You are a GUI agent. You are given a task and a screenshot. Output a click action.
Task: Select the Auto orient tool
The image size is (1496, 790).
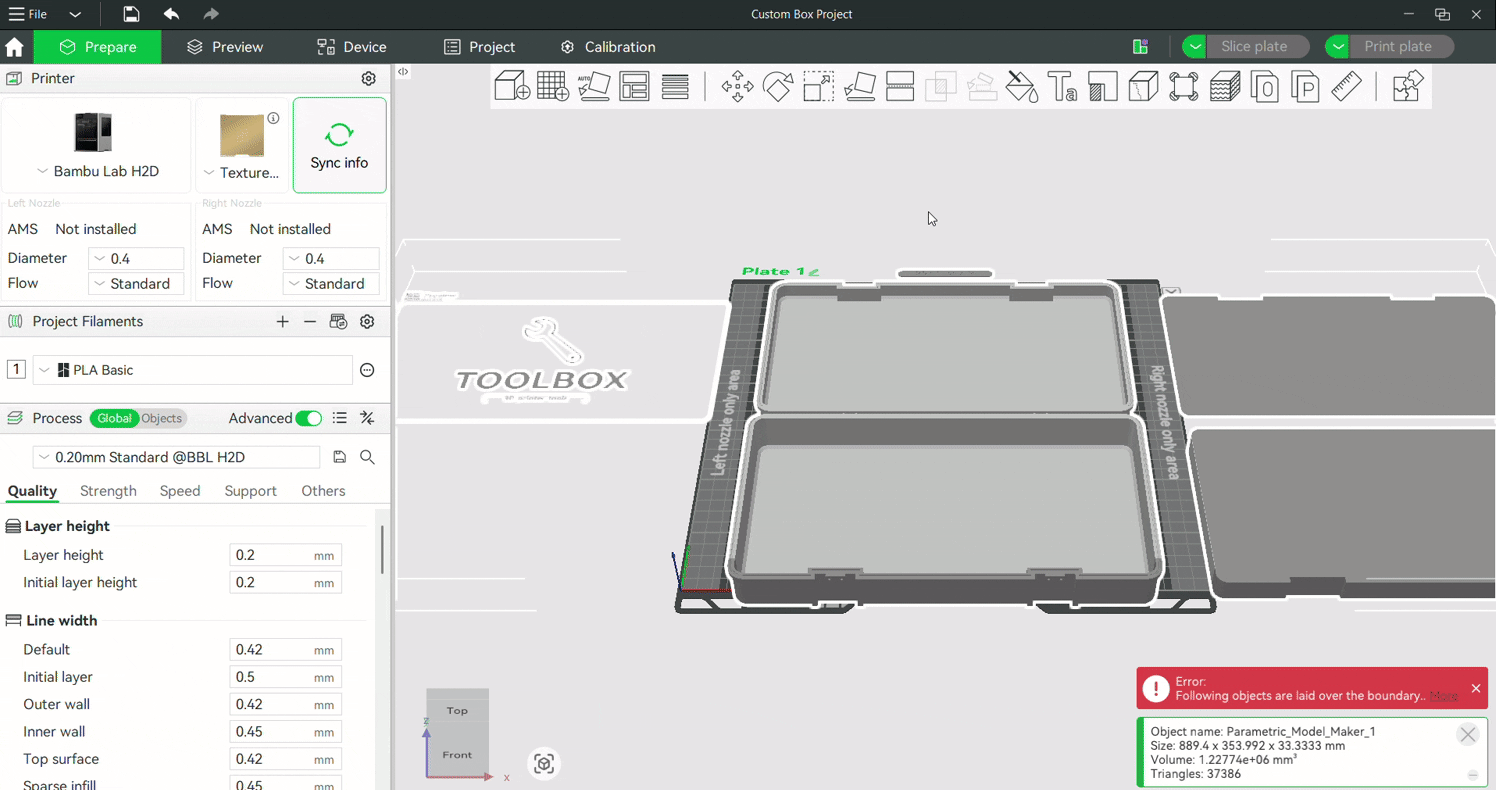tap(594, 86)
